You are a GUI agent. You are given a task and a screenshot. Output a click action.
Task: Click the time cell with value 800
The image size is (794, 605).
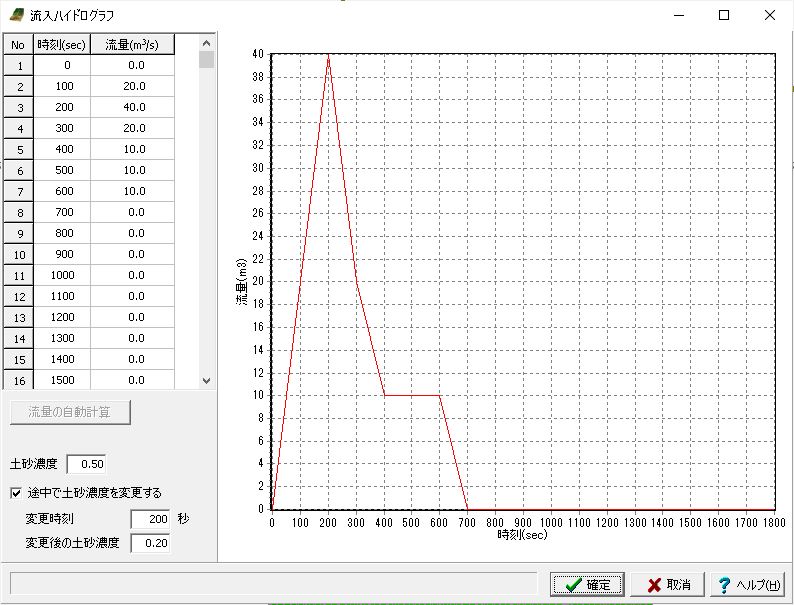[62, 233]
